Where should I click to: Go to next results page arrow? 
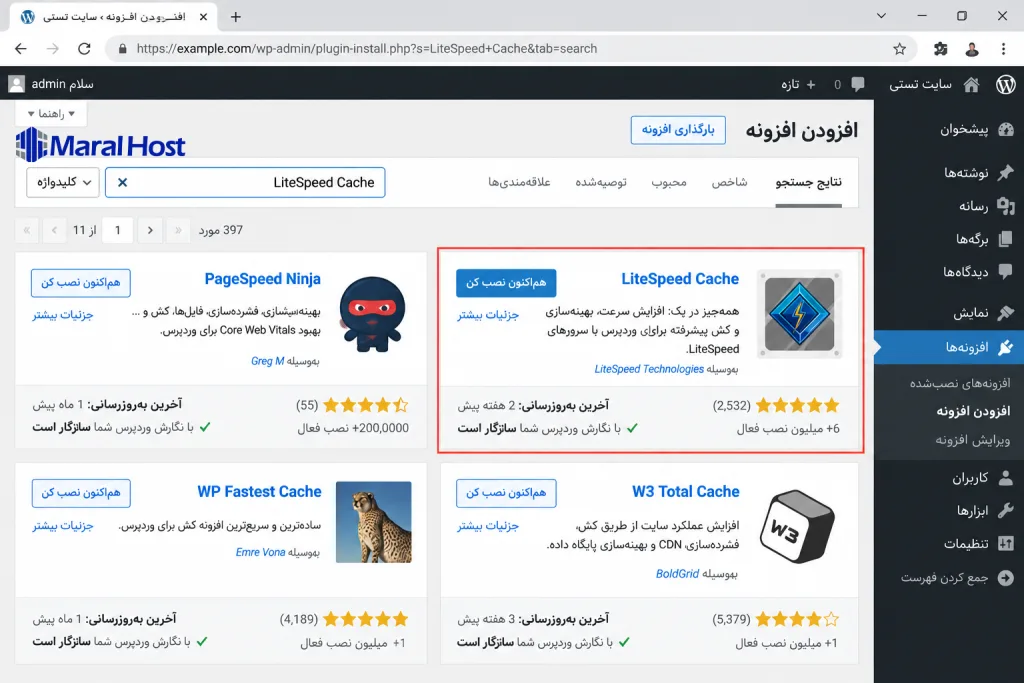(x=150, y=230)
